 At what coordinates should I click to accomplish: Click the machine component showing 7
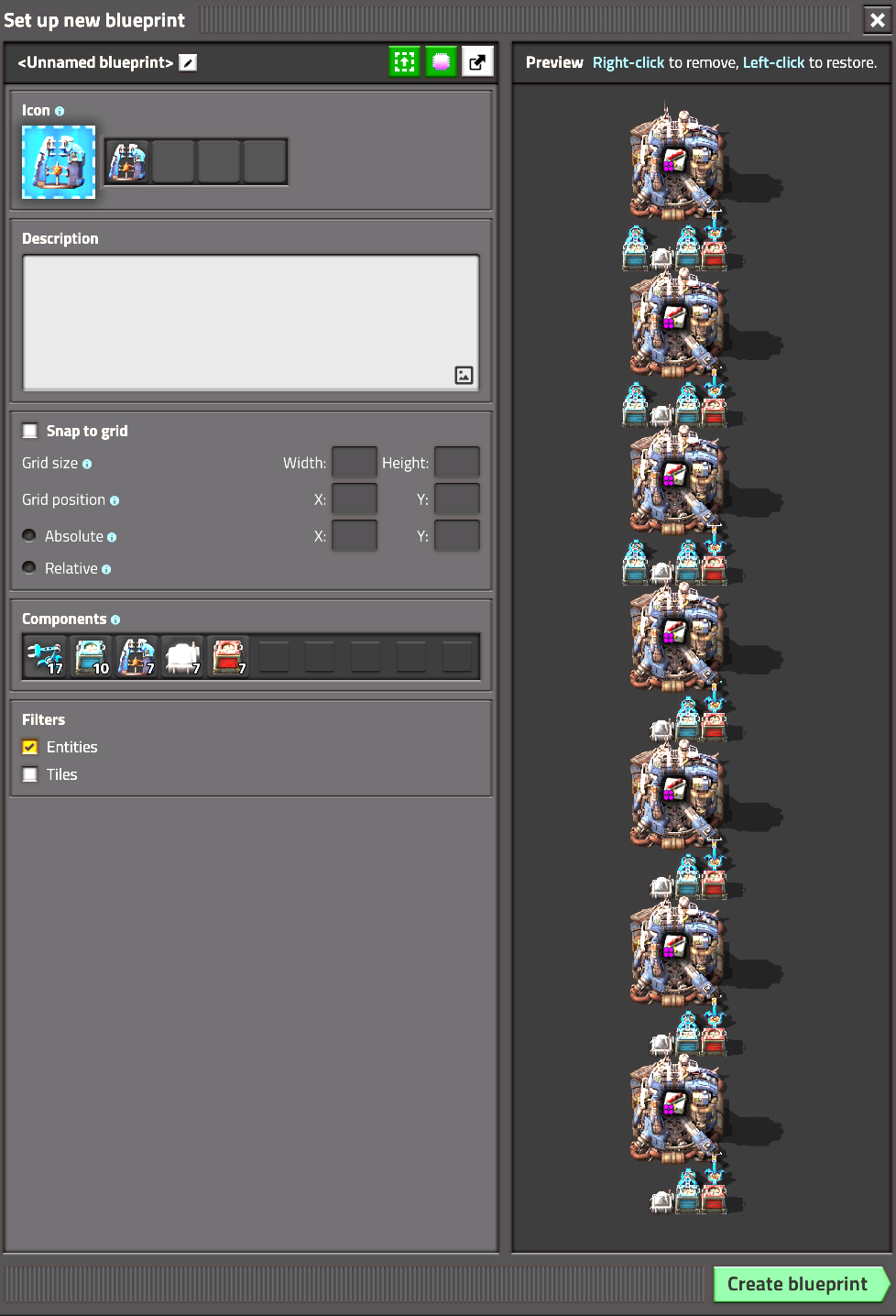[x=137, y=656]
